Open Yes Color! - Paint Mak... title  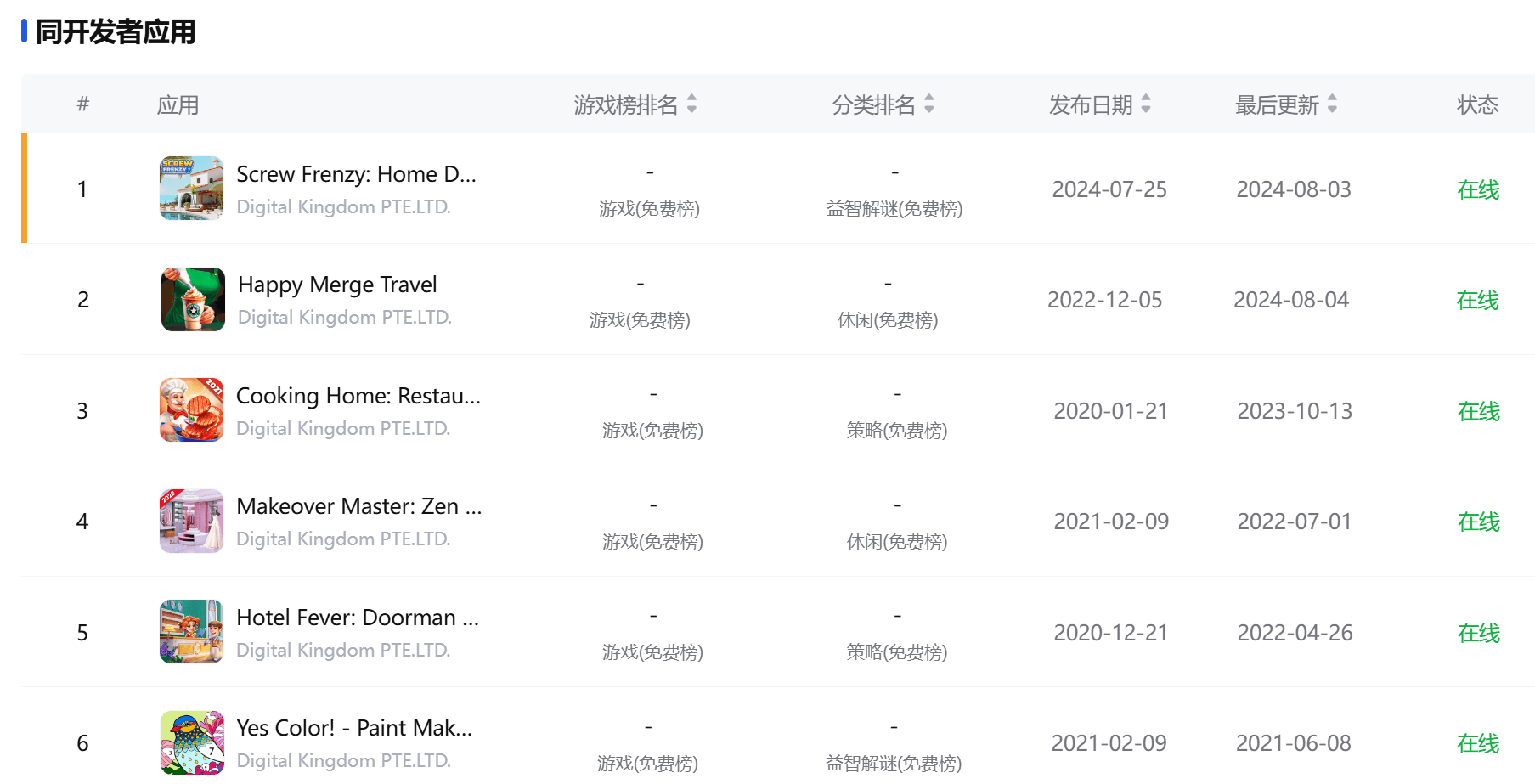click(x=354, y=728)
